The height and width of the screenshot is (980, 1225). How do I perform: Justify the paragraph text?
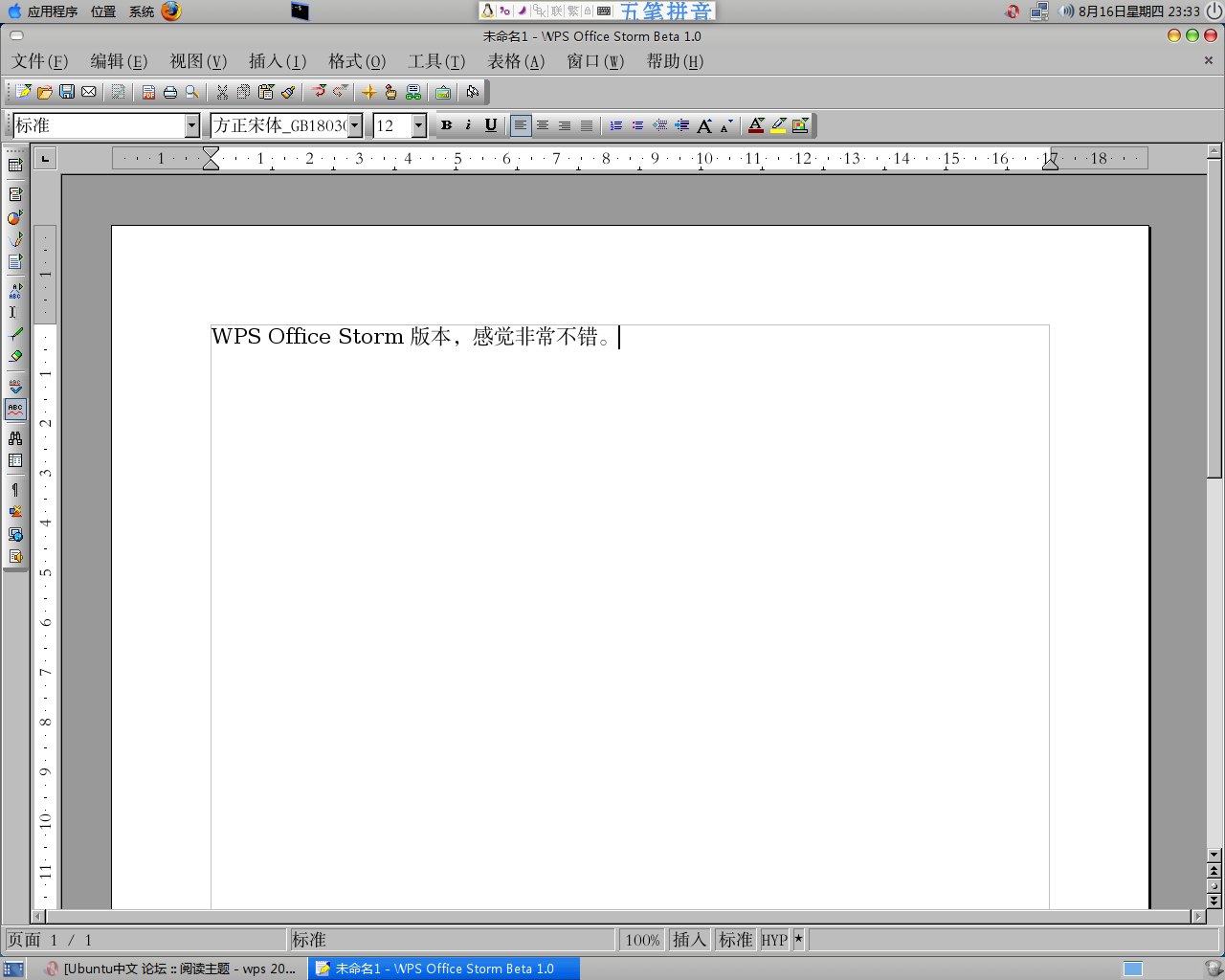click(x=587, y=125)
